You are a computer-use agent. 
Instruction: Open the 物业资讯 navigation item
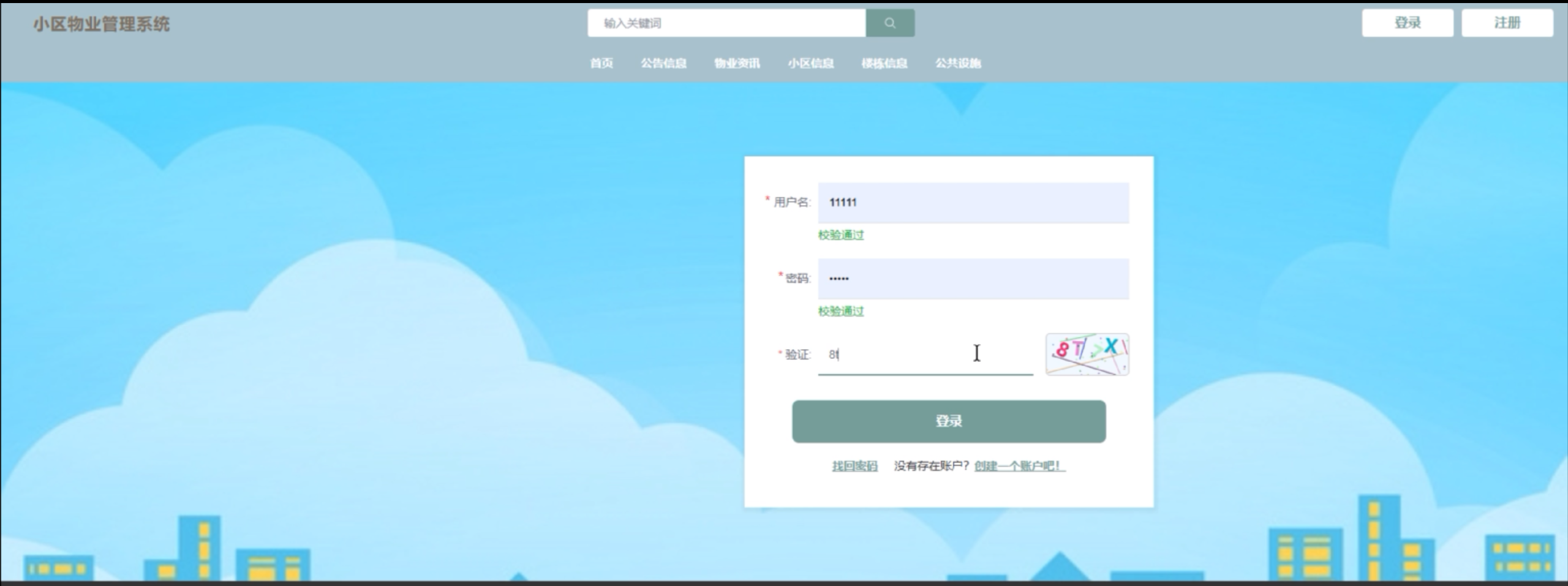click(x=736, y=63)
